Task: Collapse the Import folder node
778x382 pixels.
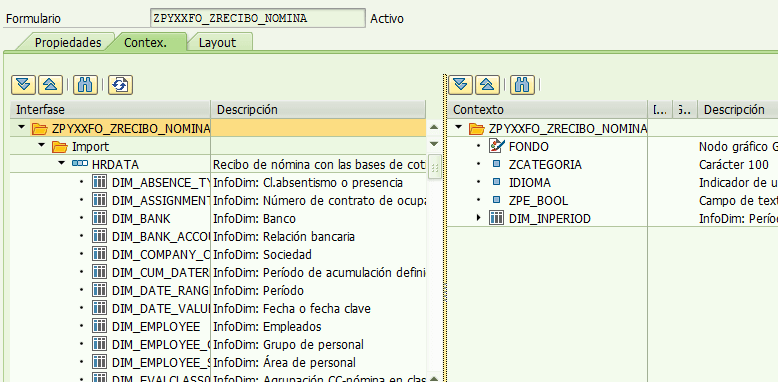Action: 41,146
